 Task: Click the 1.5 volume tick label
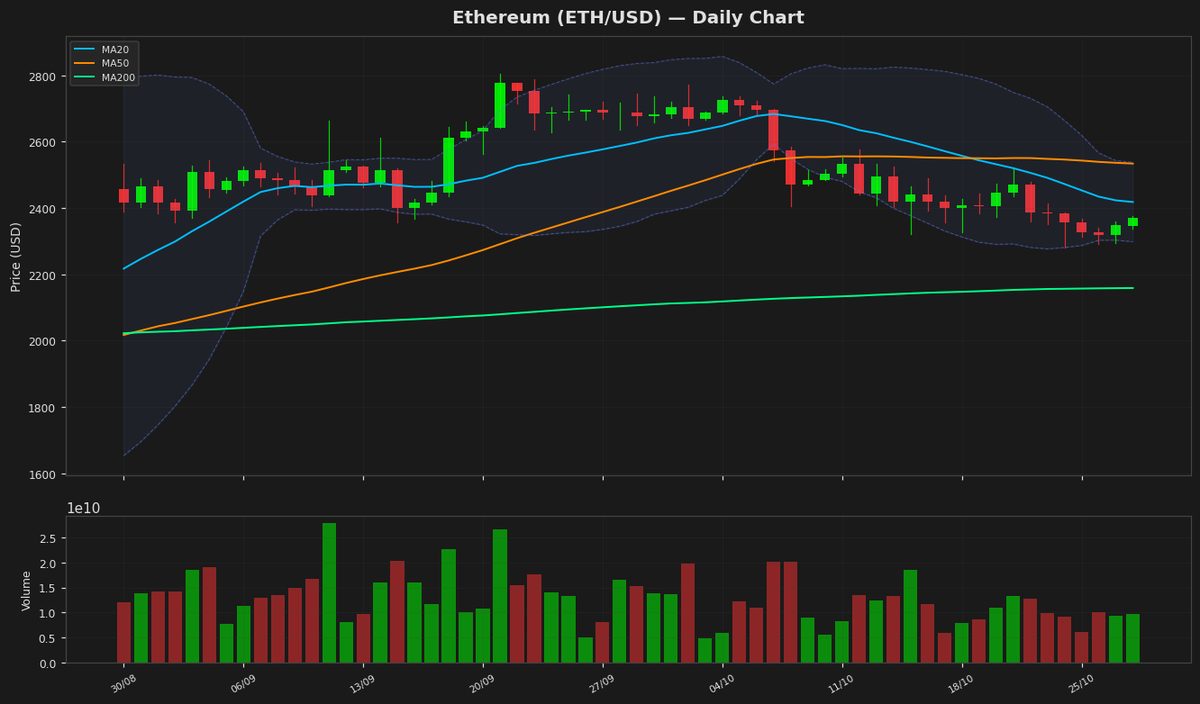50,589
